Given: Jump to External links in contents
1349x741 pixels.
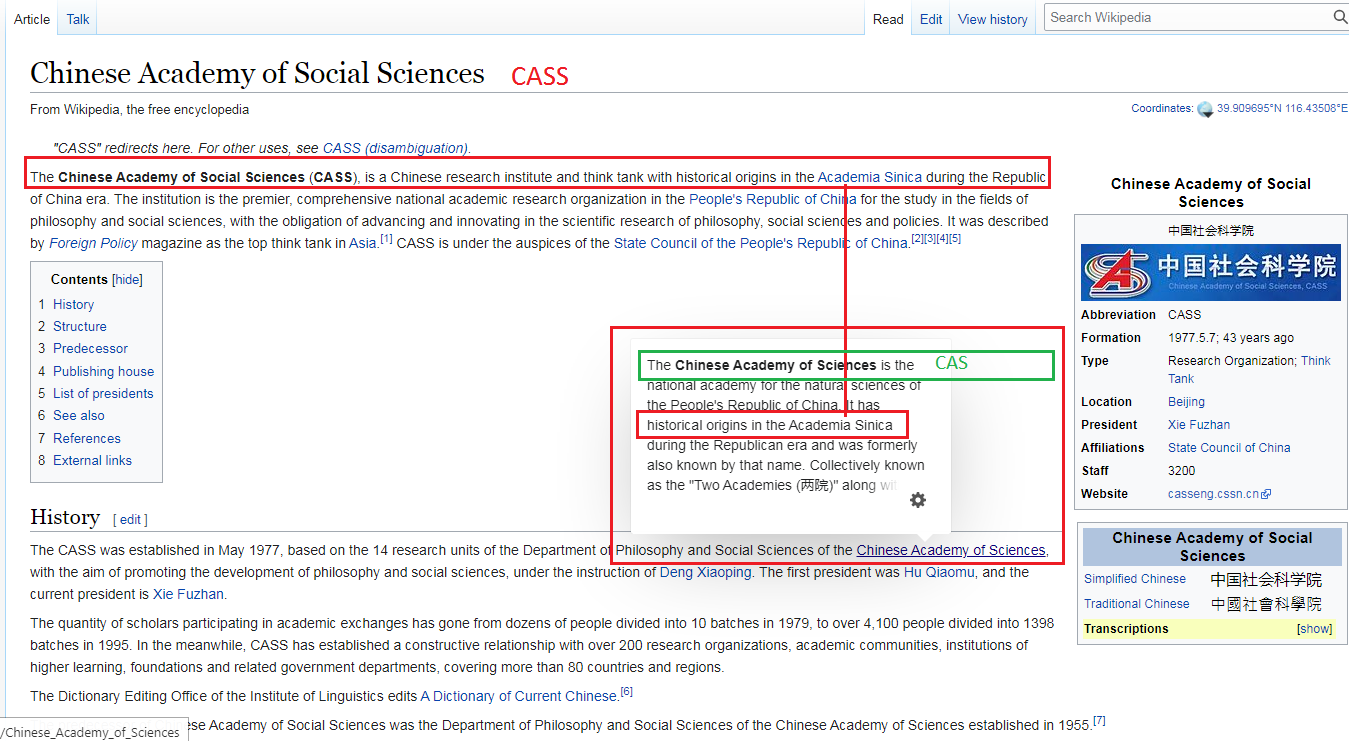Looking at the screenshot, I should pos(92,460).
